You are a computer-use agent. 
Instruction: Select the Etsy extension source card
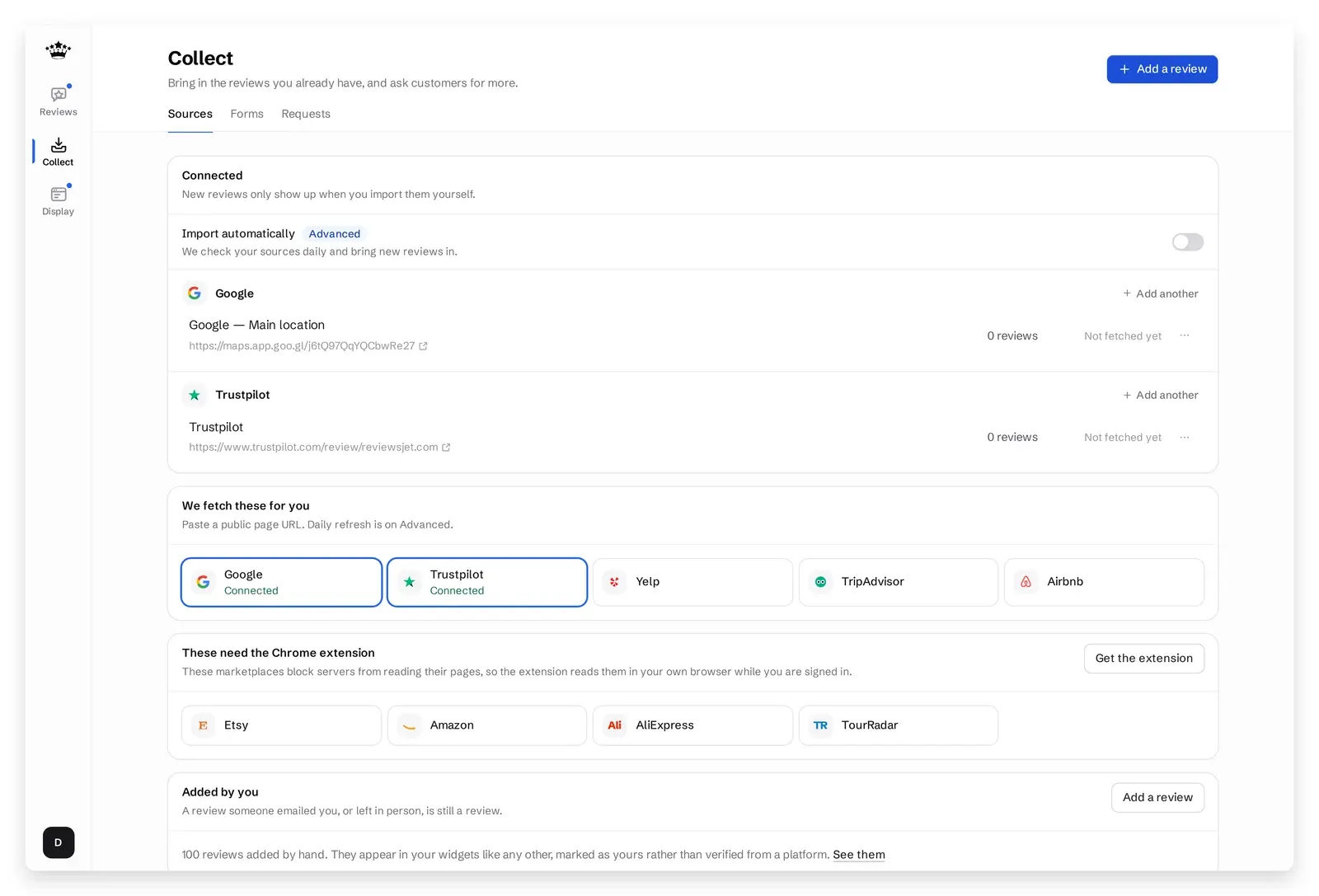pyautogui.click(x=281, y=725)
